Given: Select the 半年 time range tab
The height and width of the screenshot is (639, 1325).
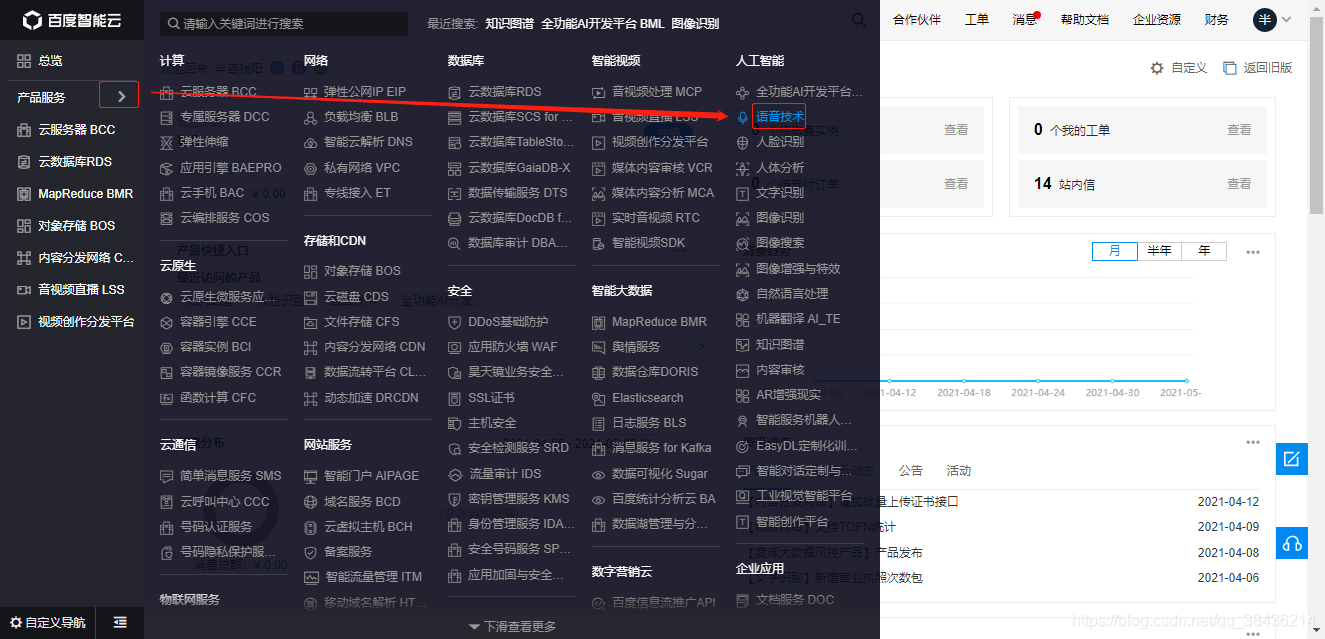Looking at the screenshot, I should coord(1159,251).
